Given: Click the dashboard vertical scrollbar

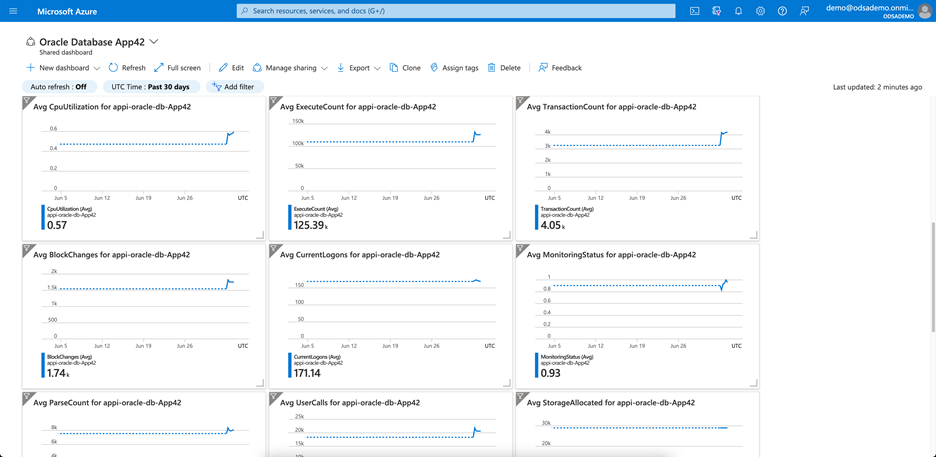Looking at the screenshot, I should pos(933,277).
